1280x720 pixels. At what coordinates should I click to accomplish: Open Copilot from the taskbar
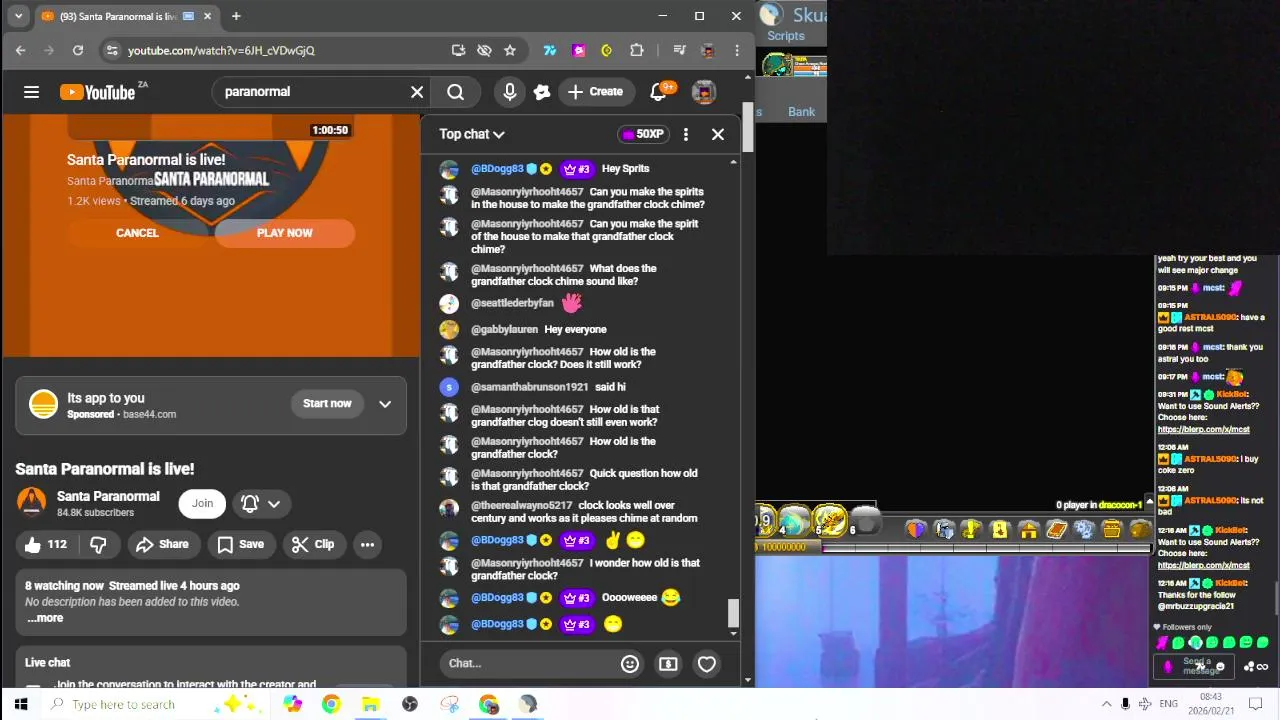[292, 704]
